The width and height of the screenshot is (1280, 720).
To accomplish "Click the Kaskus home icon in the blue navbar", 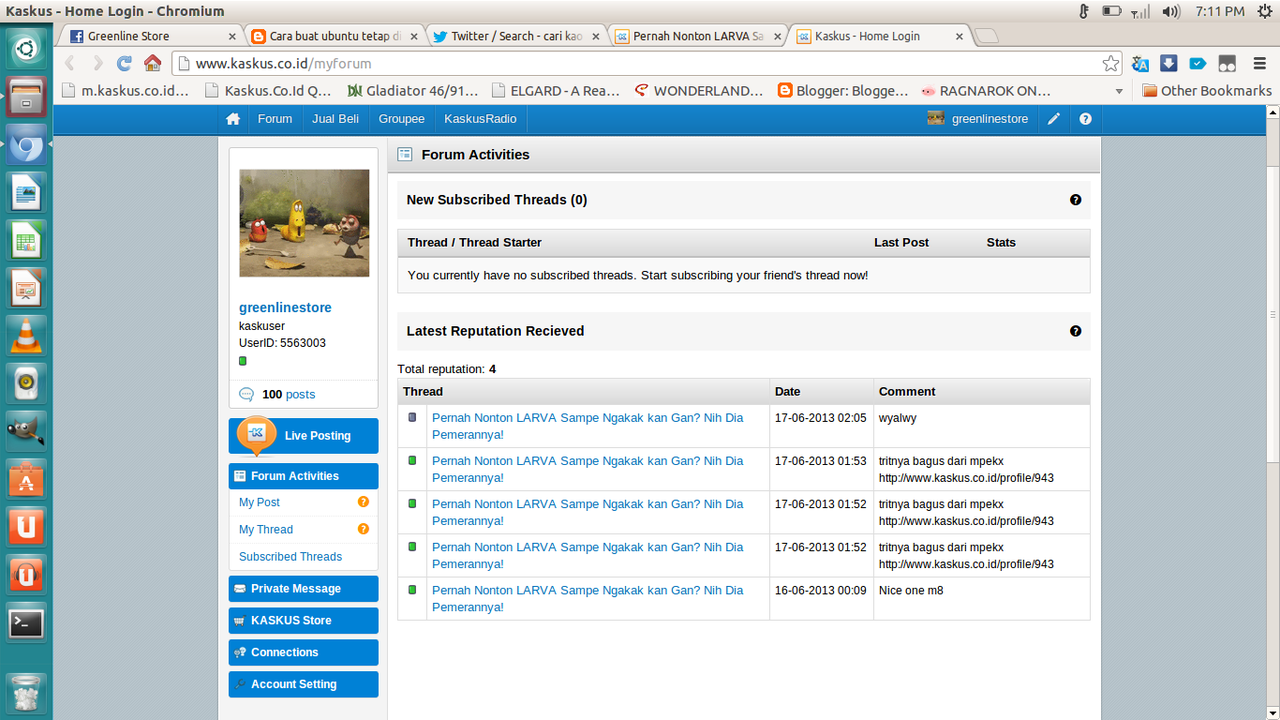I will point(233,119).
